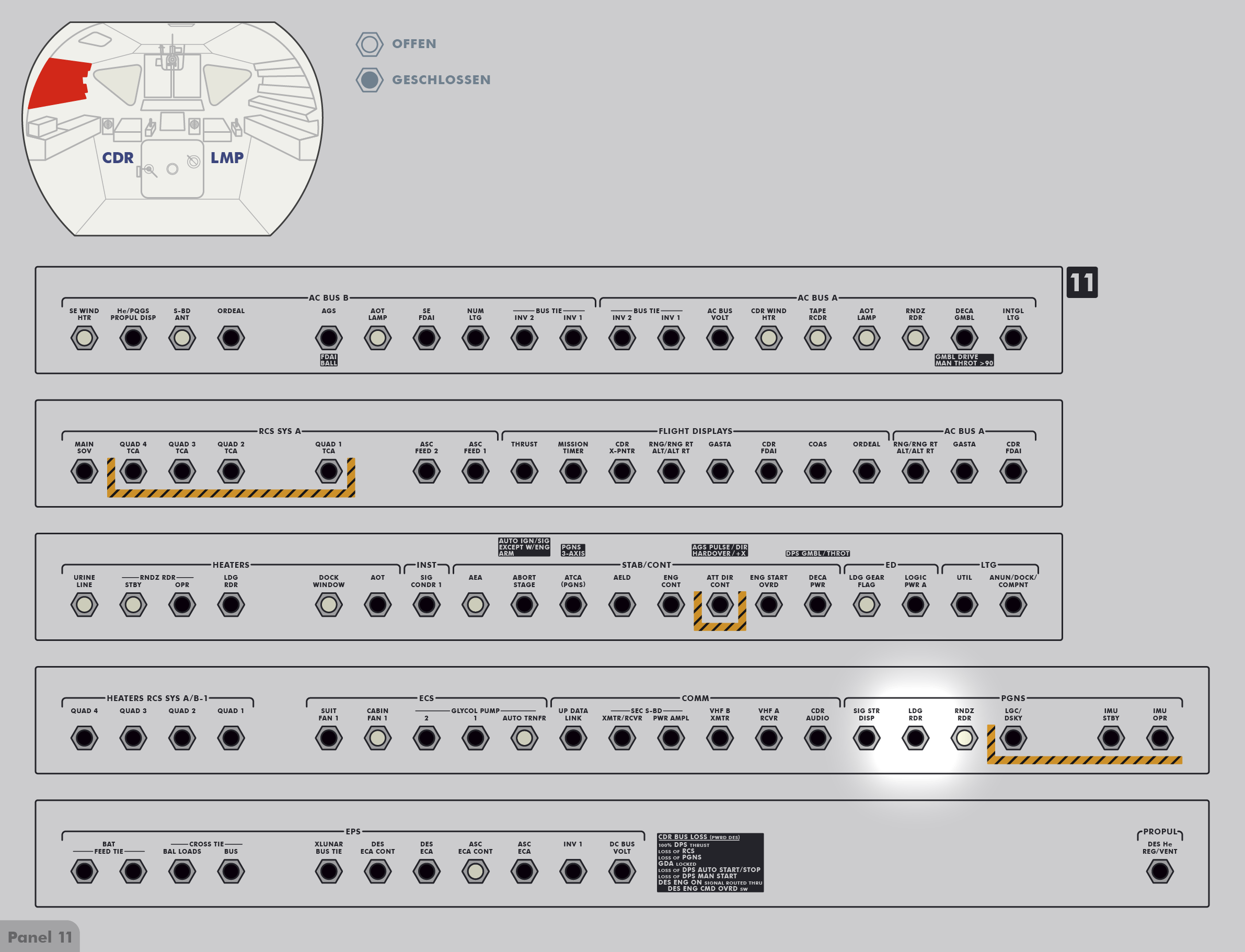
Task: Click the DECA GMBL breaker on AC BUS A
Action: tap(964, 338)
